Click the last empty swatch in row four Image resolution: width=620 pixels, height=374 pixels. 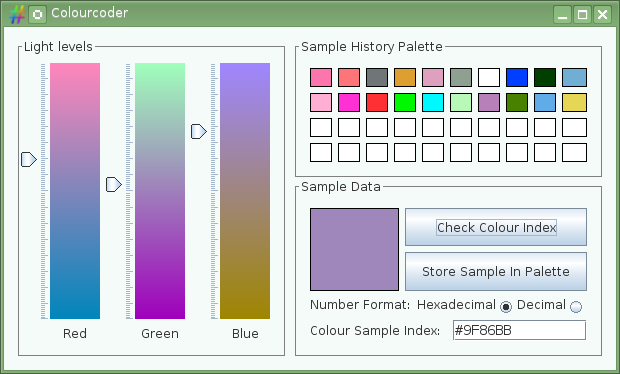[575, 153]
